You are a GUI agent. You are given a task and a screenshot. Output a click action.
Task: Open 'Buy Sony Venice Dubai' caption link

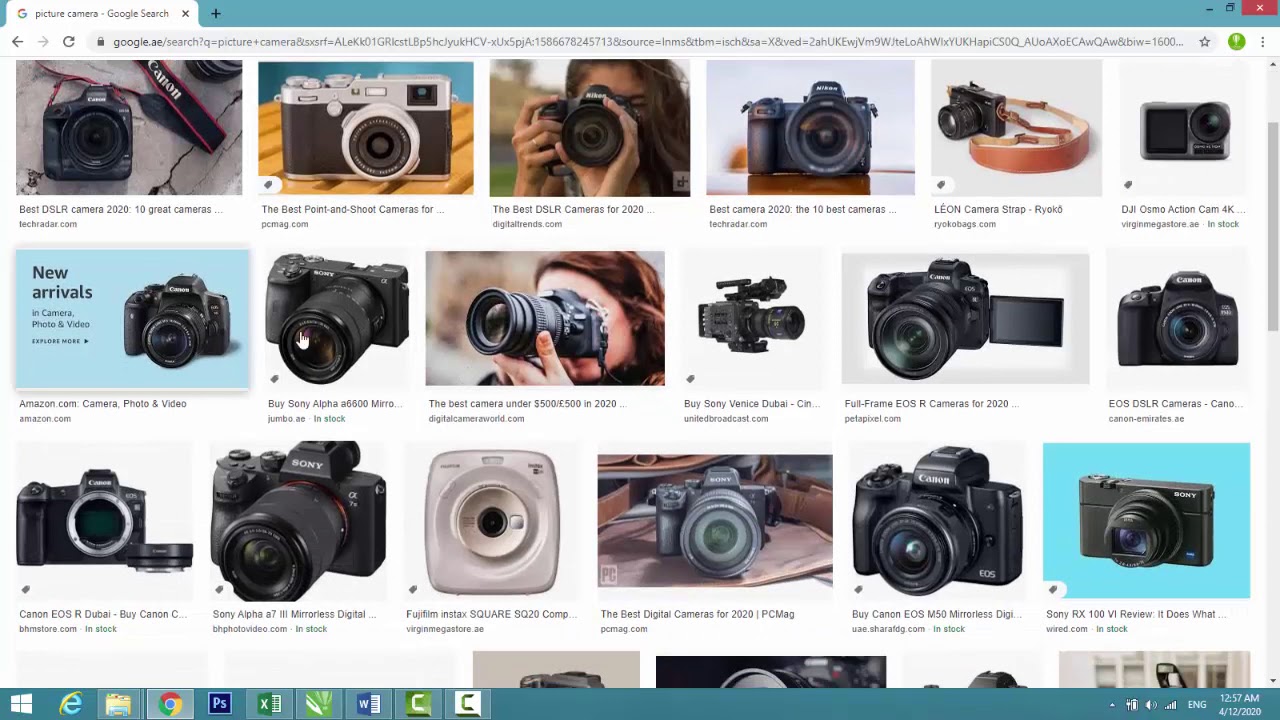[753, 404]
